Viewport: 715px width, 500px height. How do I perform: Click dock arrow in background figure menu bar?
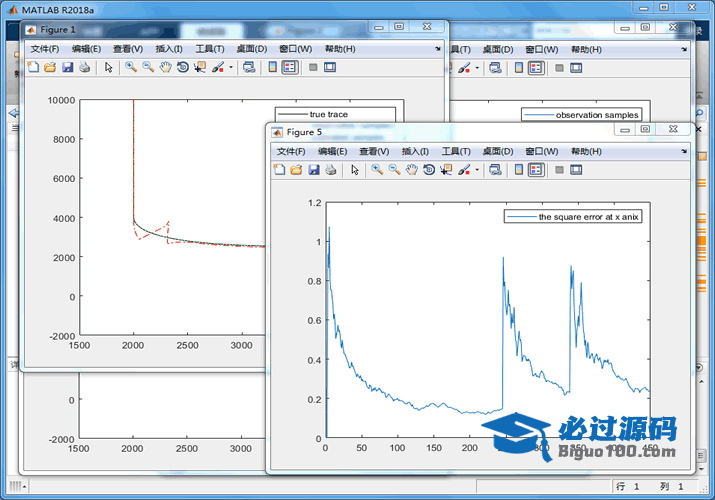[684, 49]
